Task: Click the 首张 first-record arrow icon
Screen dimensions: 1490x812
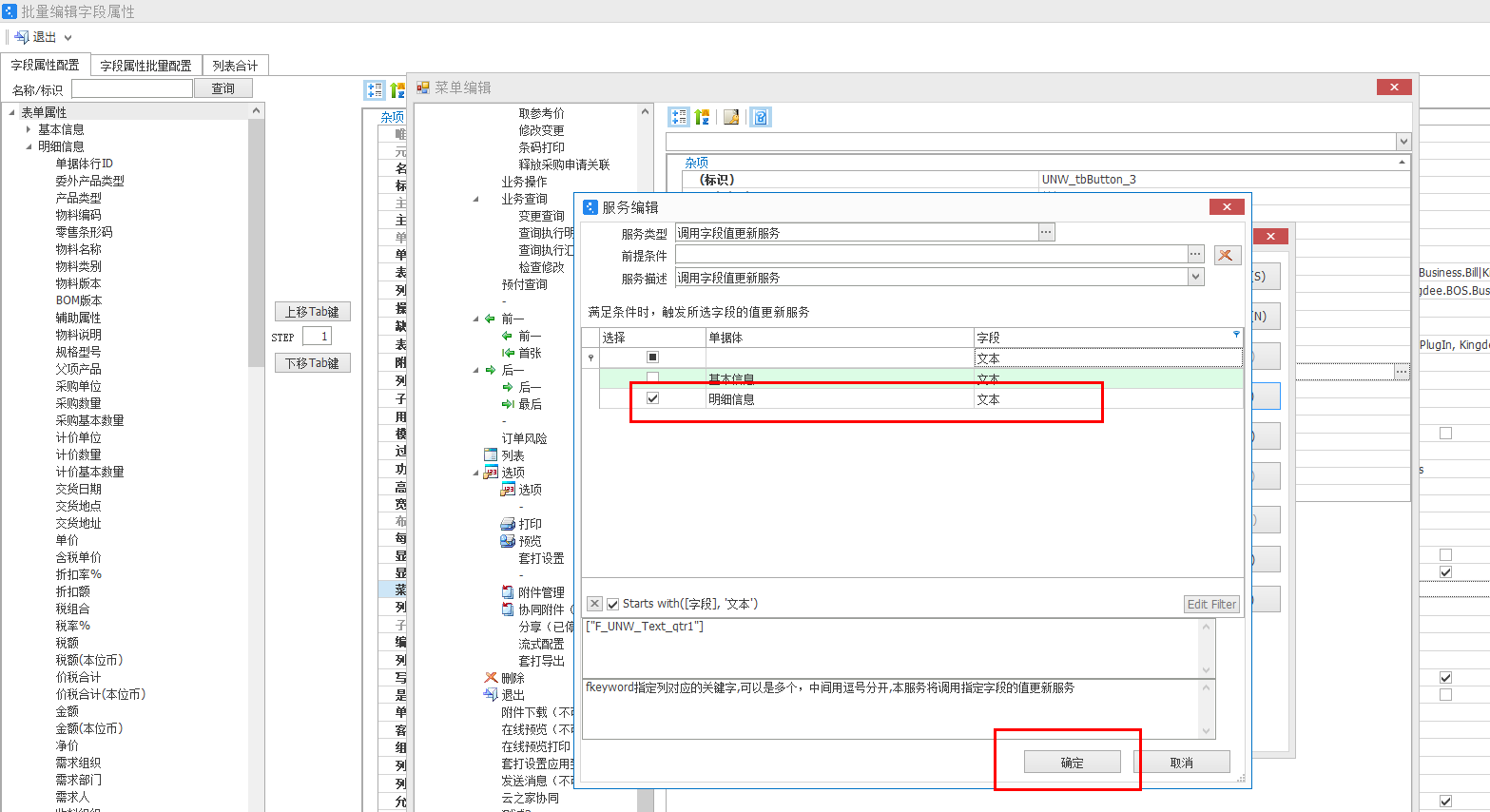Action: click(x=508, y=353)
